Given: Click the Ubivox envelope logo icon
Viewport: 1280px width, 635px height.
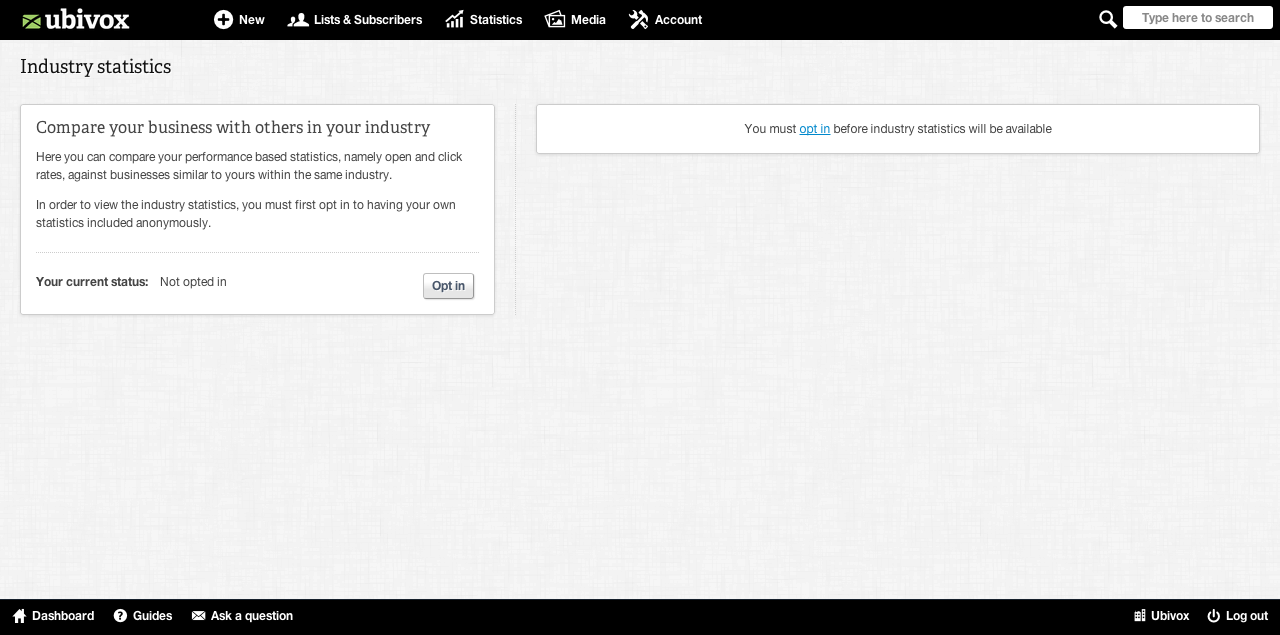Looking at the screenshot, I should (x=31, y=20).
